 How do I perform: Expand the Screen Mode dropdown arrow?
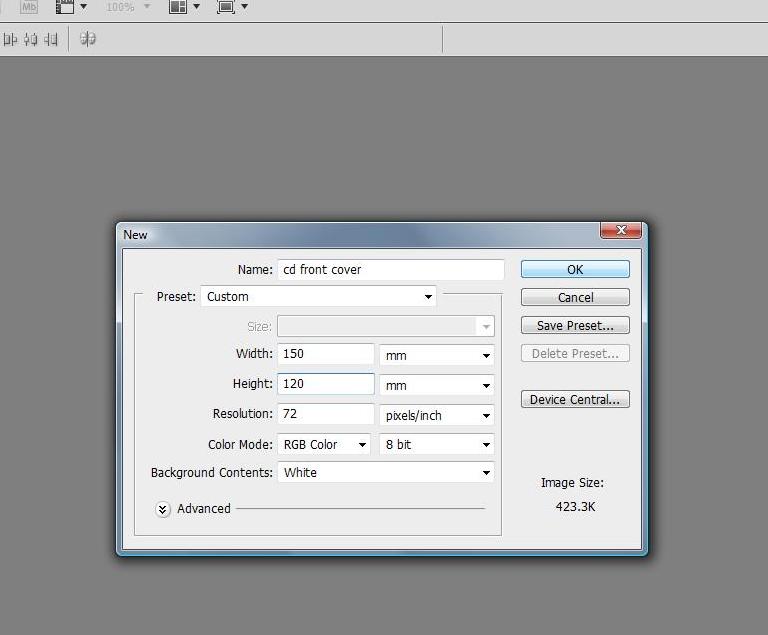tap(244, 7)
